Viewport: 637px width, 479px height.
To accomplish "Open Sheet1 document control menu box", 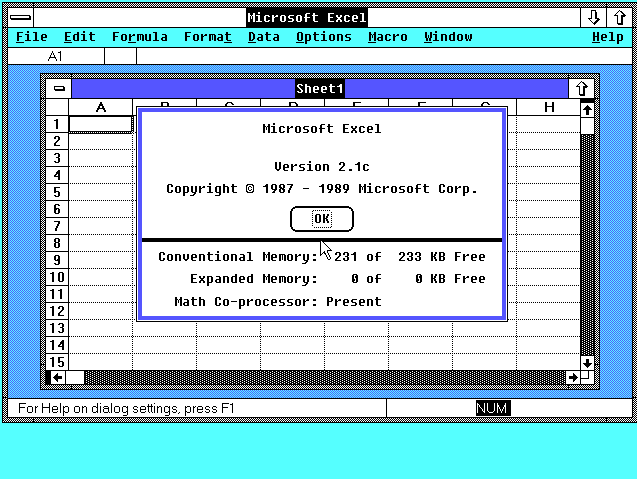I will pos(60,89).
